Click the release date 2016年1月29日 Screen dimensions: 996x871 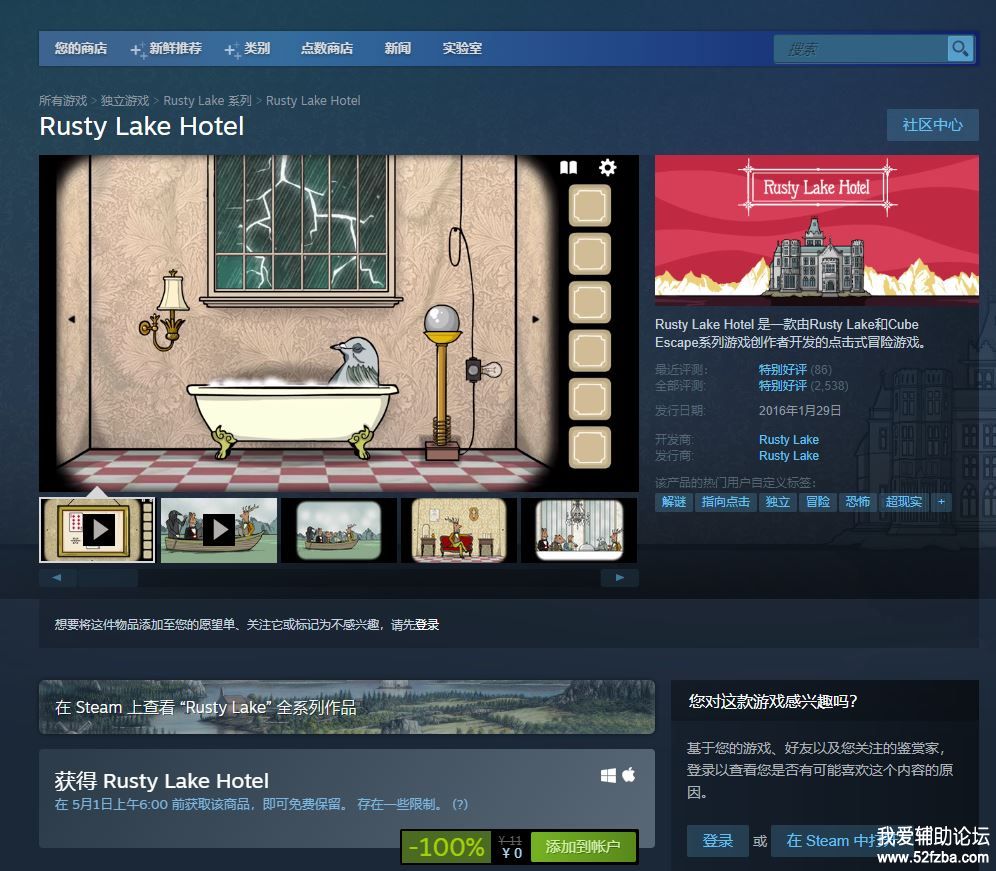[x=800, y=410]
